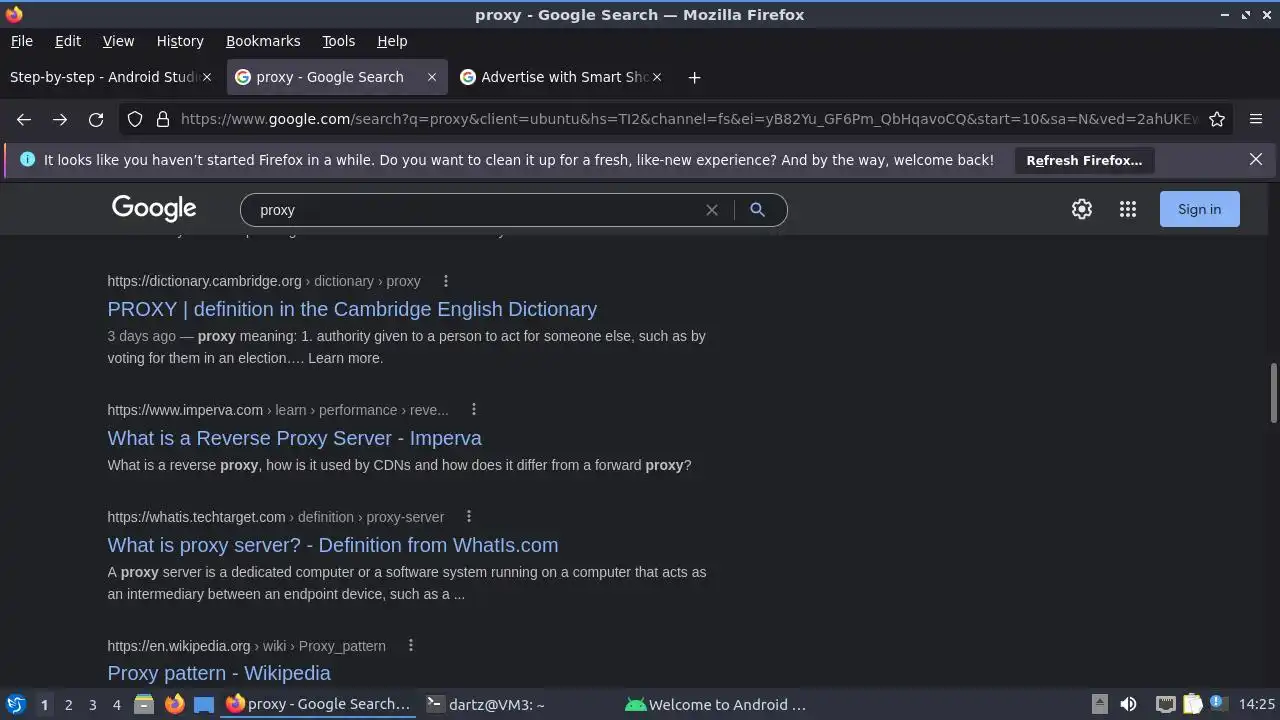1280x720 pixels.
Task: Open the update notifier tray icon
Action: (1217, 705)
